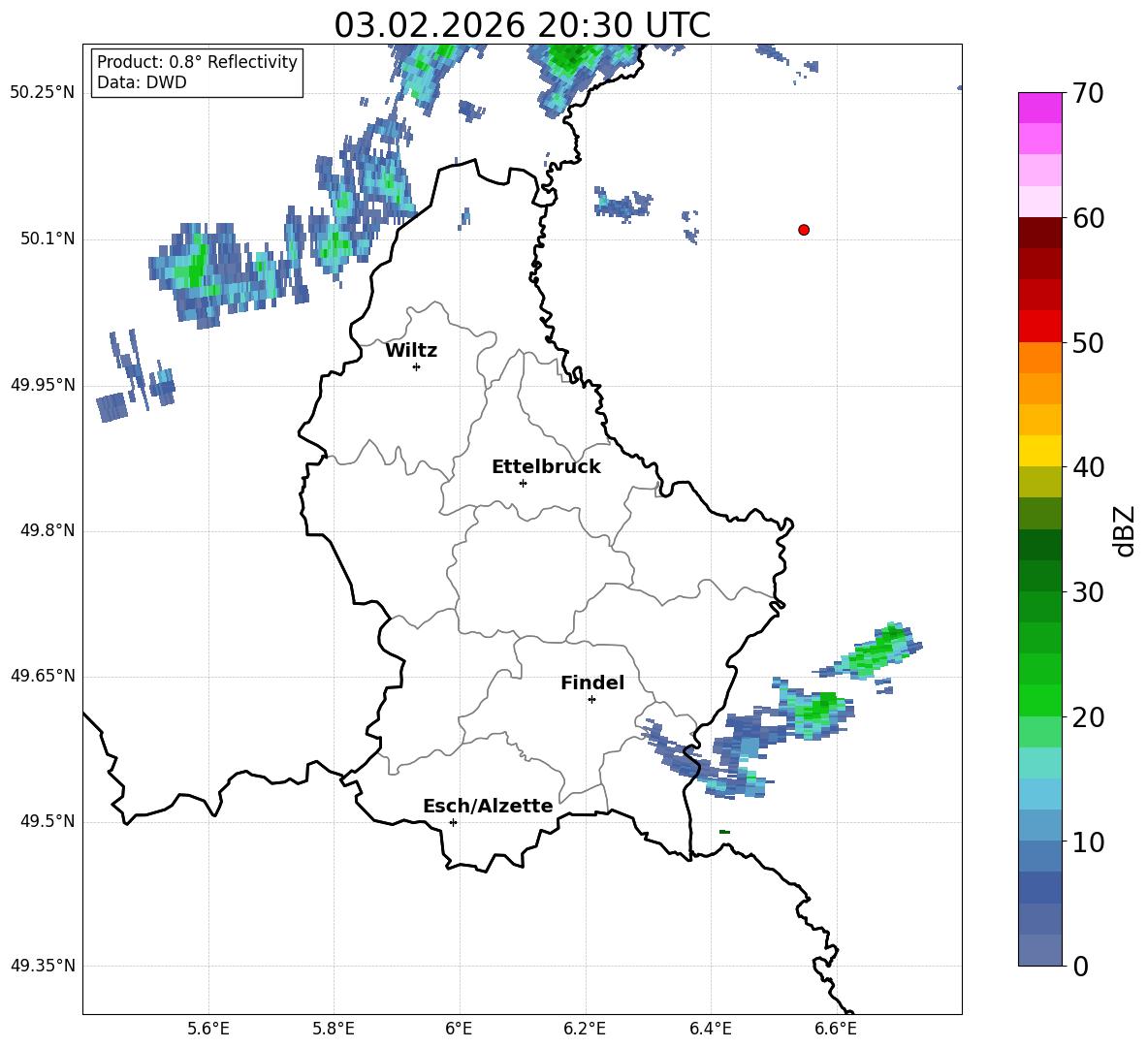Click the red dot marker on the map

pyautogui.click(x=804, y=230)
